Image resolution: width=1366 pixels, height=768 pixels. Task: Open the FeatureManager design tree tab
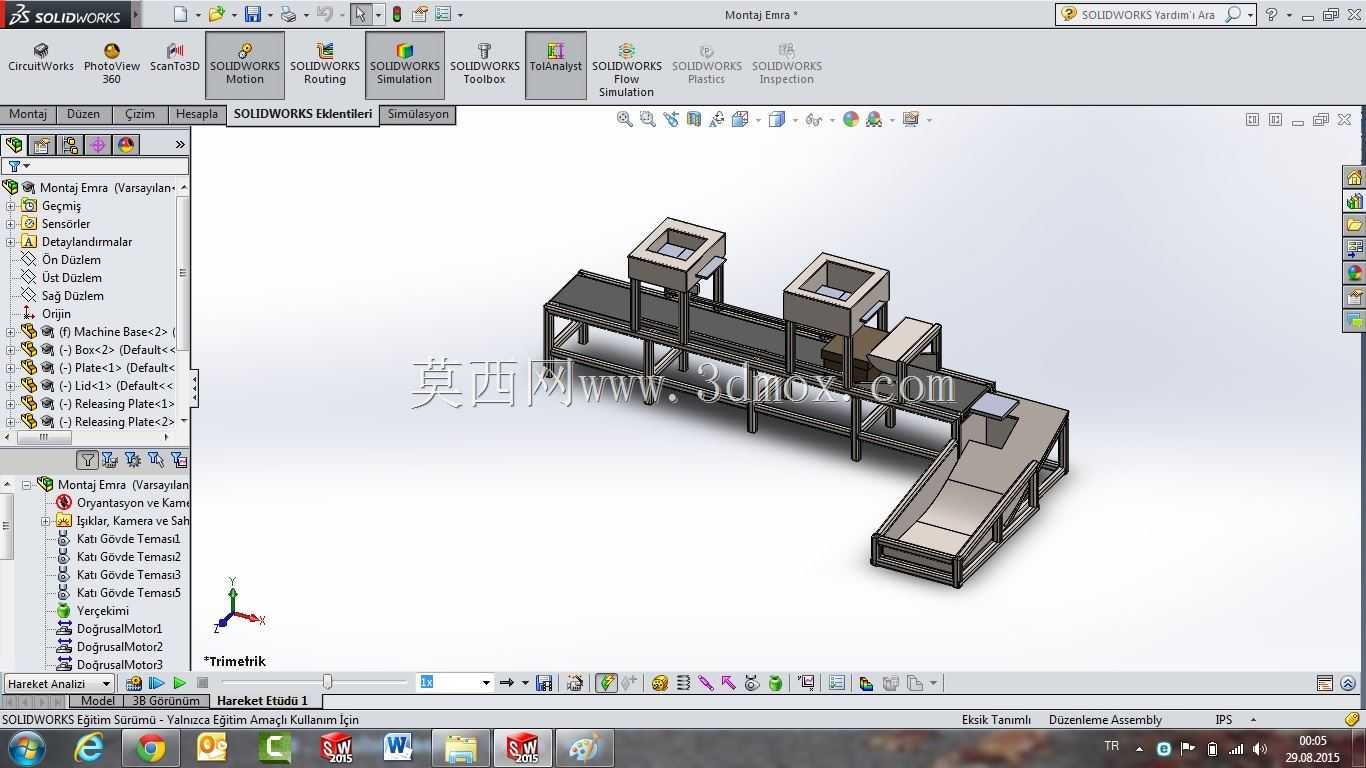14,145
